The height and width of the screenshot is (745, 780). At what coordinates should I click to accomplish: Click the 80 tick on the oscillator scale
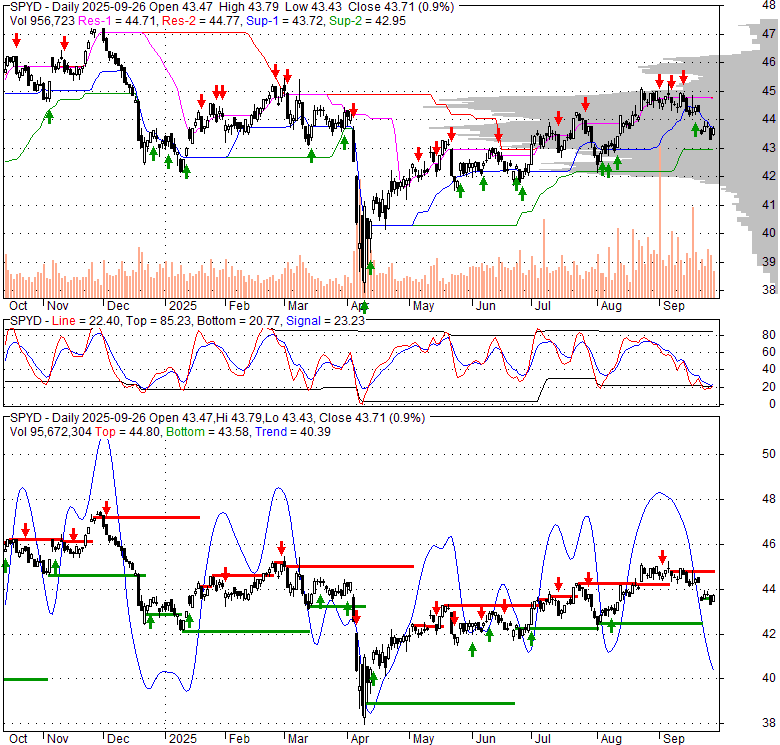tap(769, 335)
